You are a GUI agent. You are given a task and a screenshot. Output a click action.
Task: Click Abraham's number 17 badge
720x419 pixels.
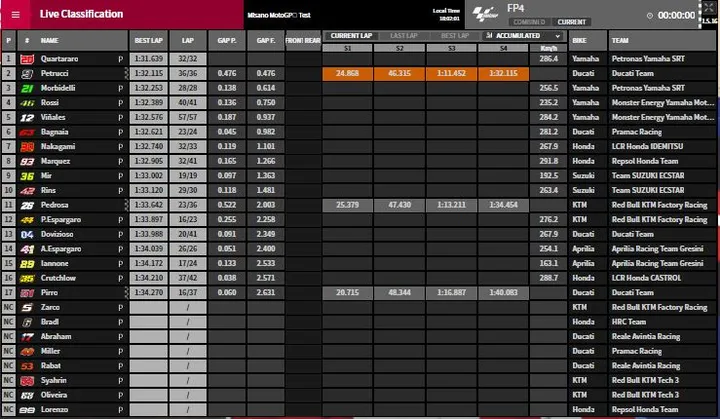27,337
